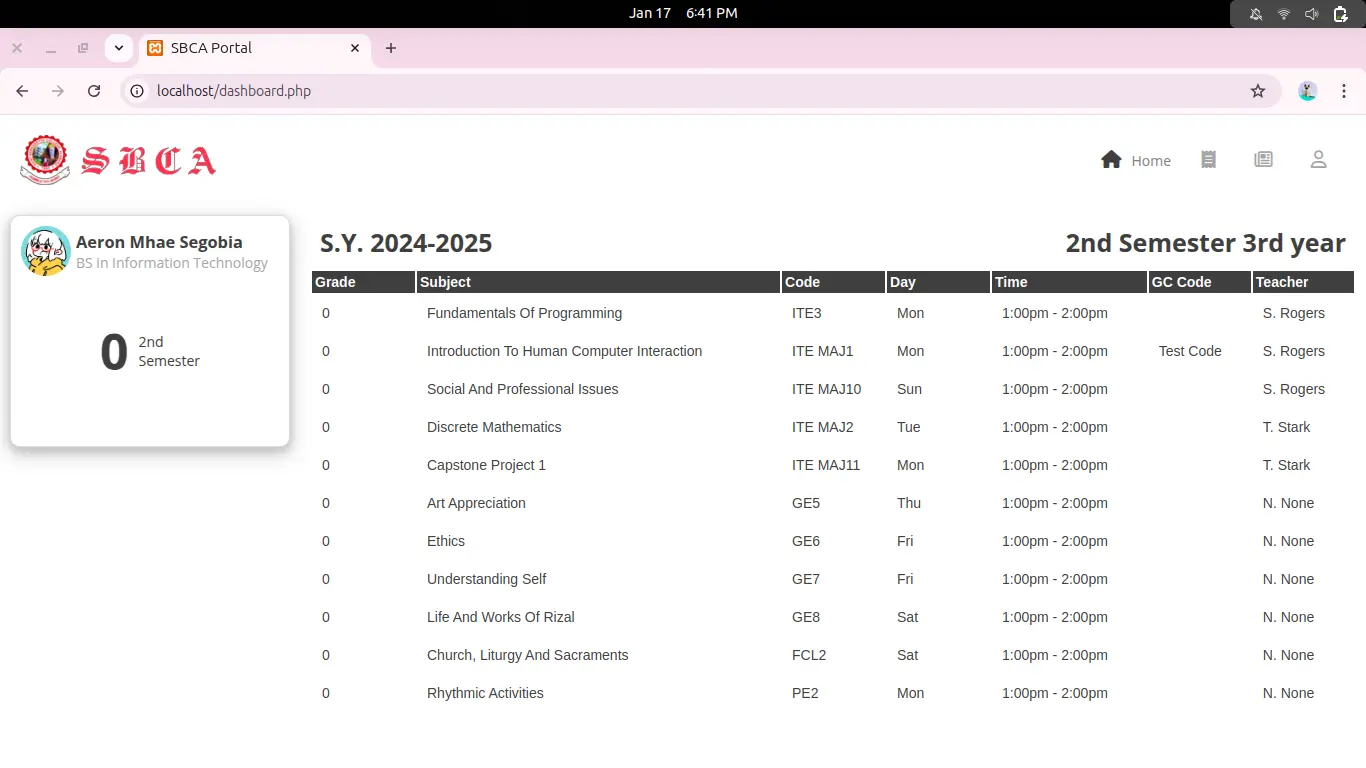Click Aeron Mhae Segobia's avatar picture

(46, 251)
